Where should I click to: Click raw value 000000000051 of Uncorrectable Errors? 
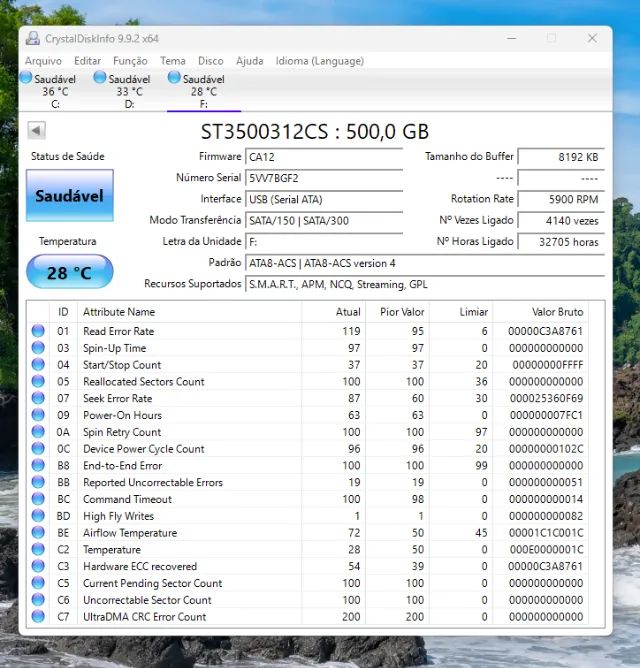pos(546,482)
